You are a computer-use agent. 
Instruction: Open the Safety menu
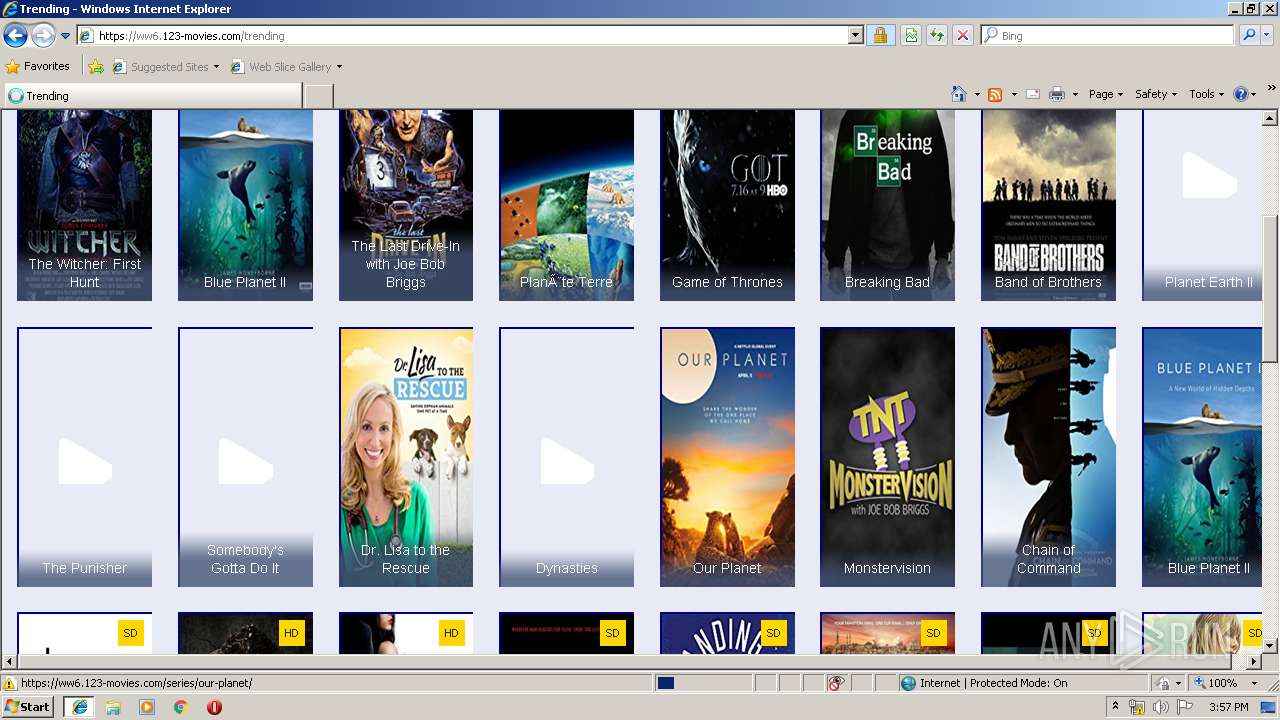[1156, 94]
